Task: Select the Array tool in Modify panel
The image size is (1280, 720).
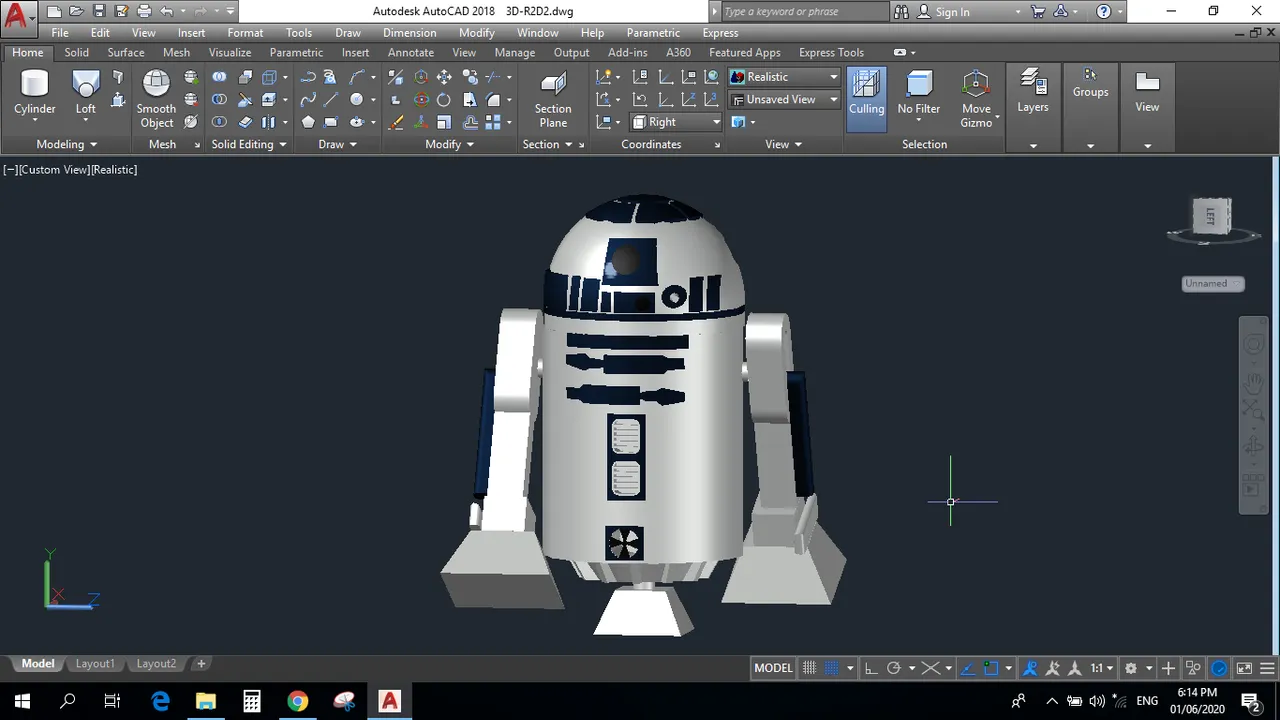Action: [x=493, y=122]
